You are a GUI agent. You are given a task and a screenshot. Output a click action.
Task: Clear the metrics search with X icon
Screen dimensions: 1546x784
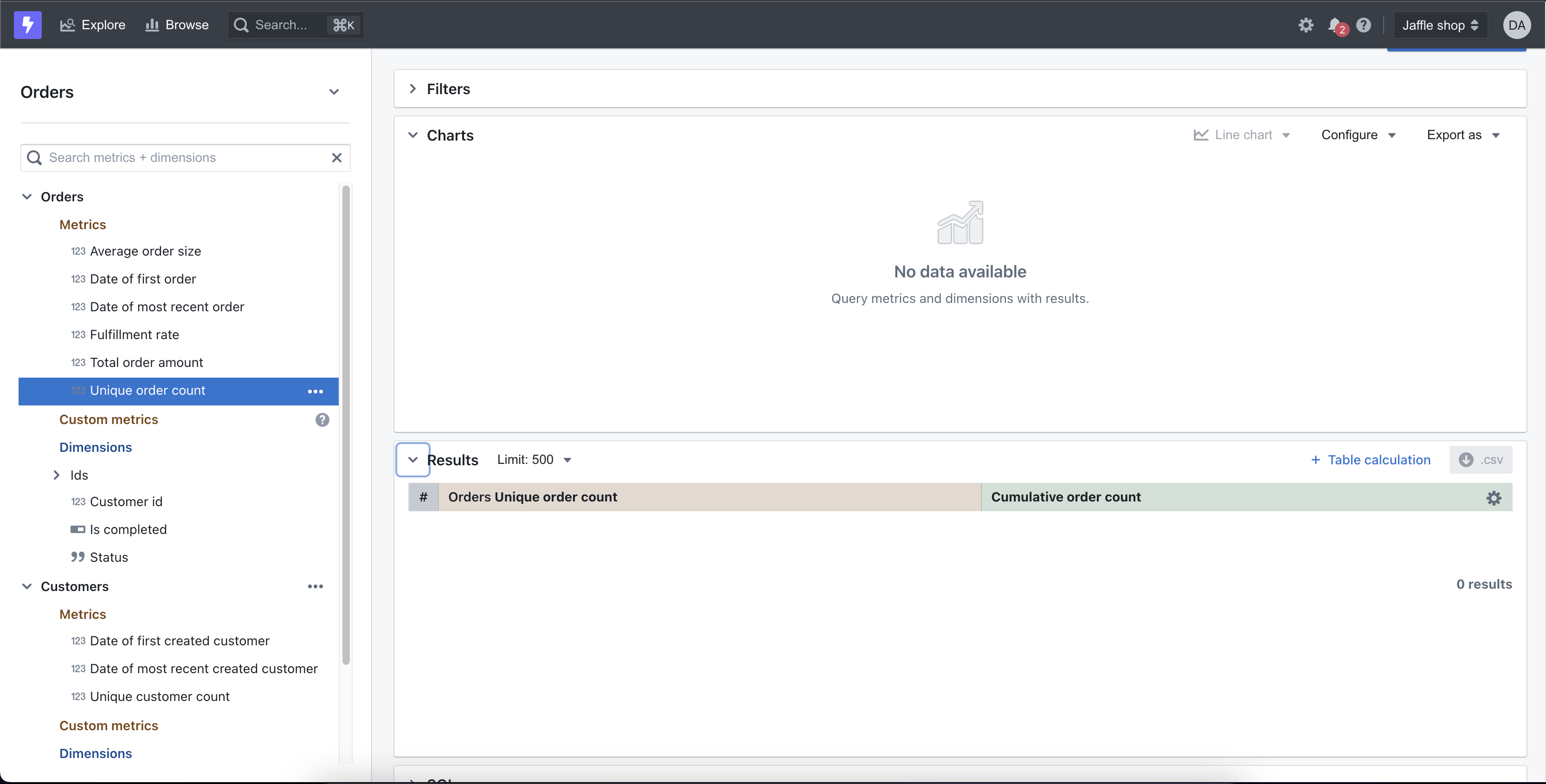[337, 158]
